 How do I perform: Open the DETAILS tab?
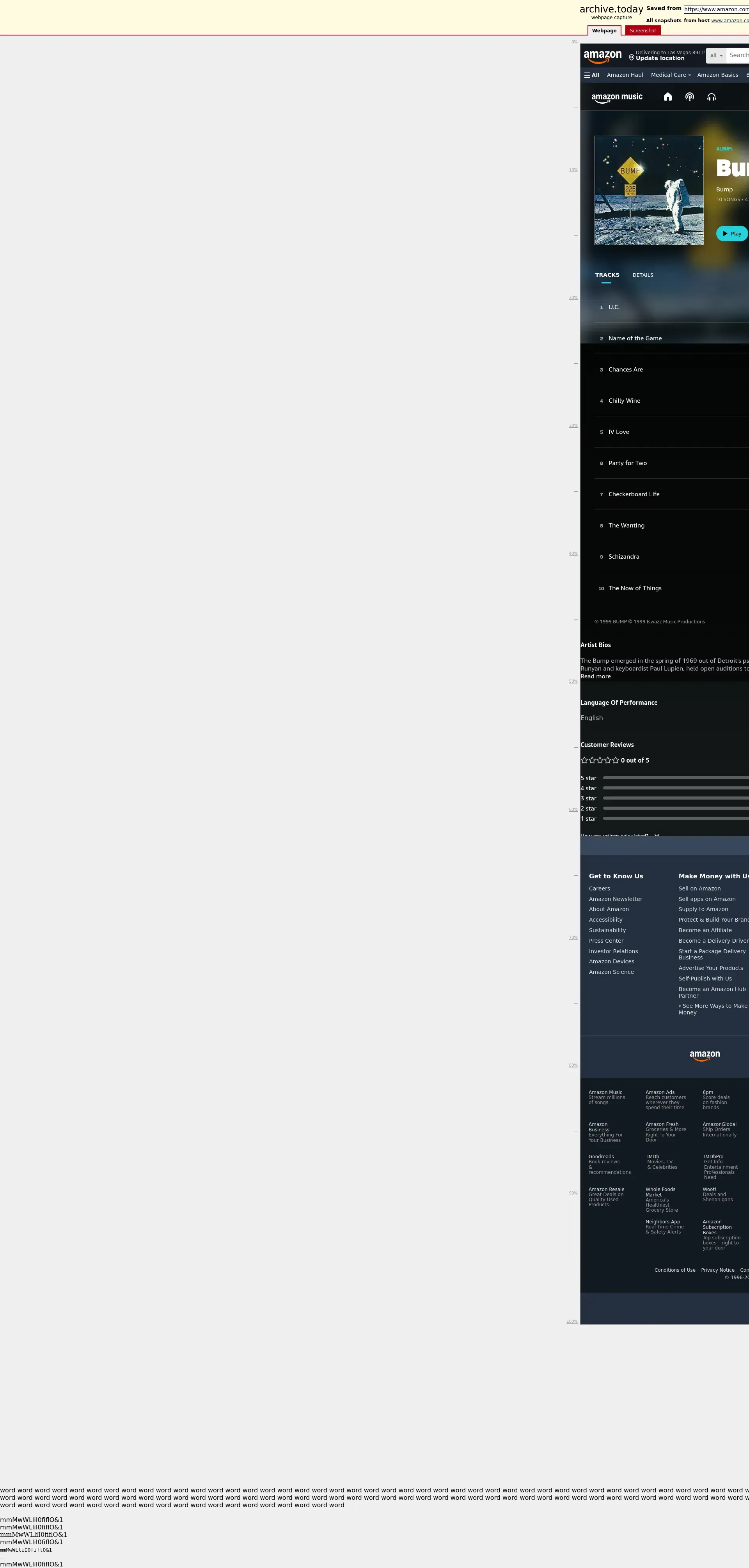pyautogui.click(x=643, y=275)
